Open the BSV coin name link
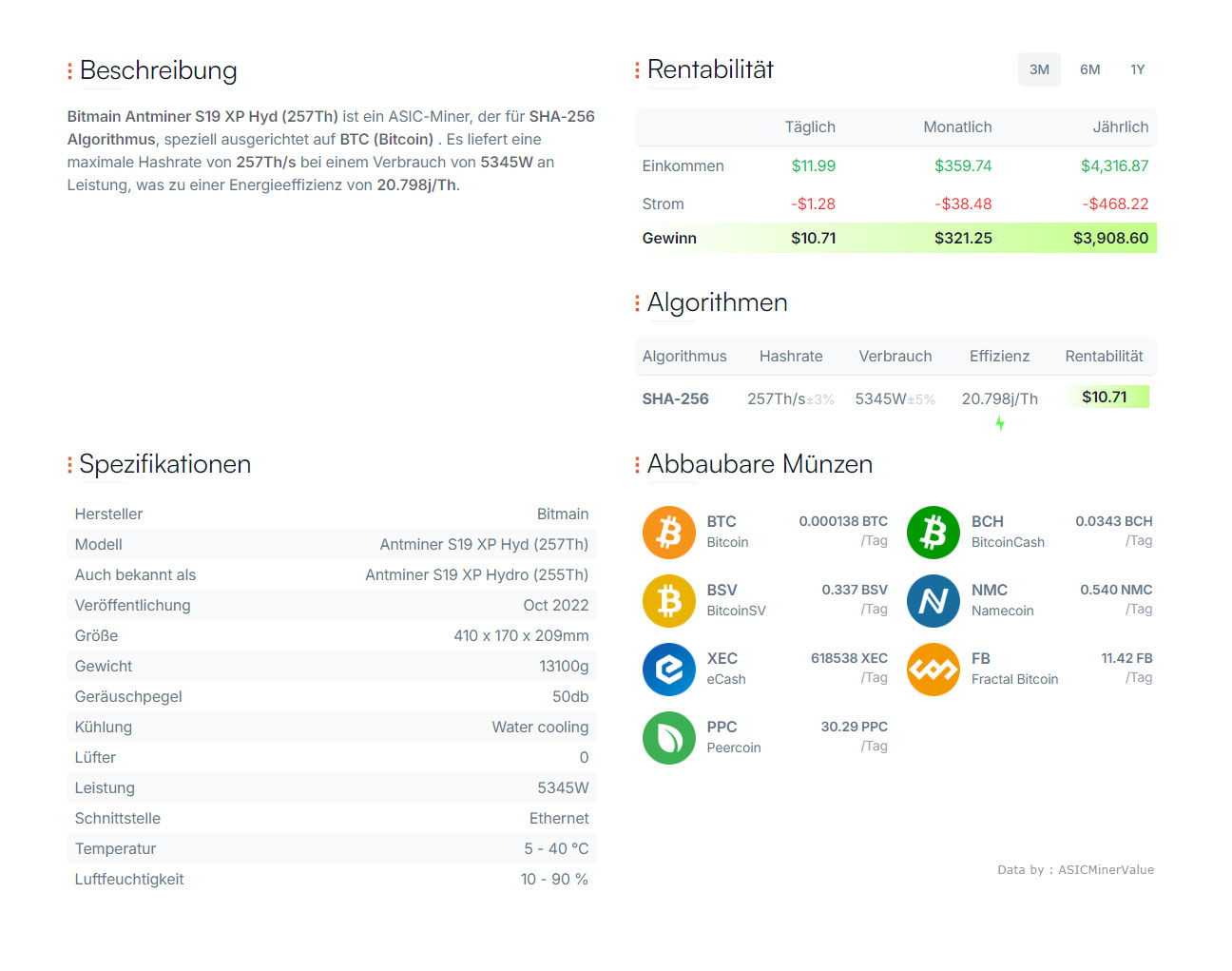1232x971 pixels. click(x=722, y=590)
